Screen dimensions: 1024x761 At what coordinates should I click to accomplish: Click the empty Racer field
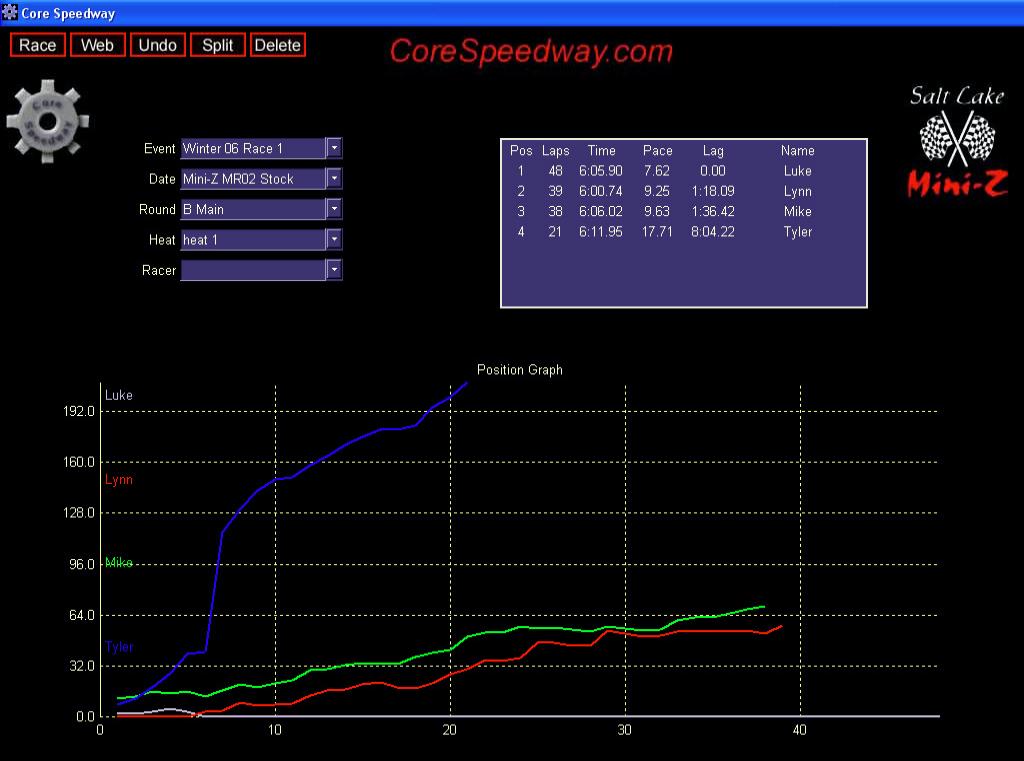click(253, 270)
